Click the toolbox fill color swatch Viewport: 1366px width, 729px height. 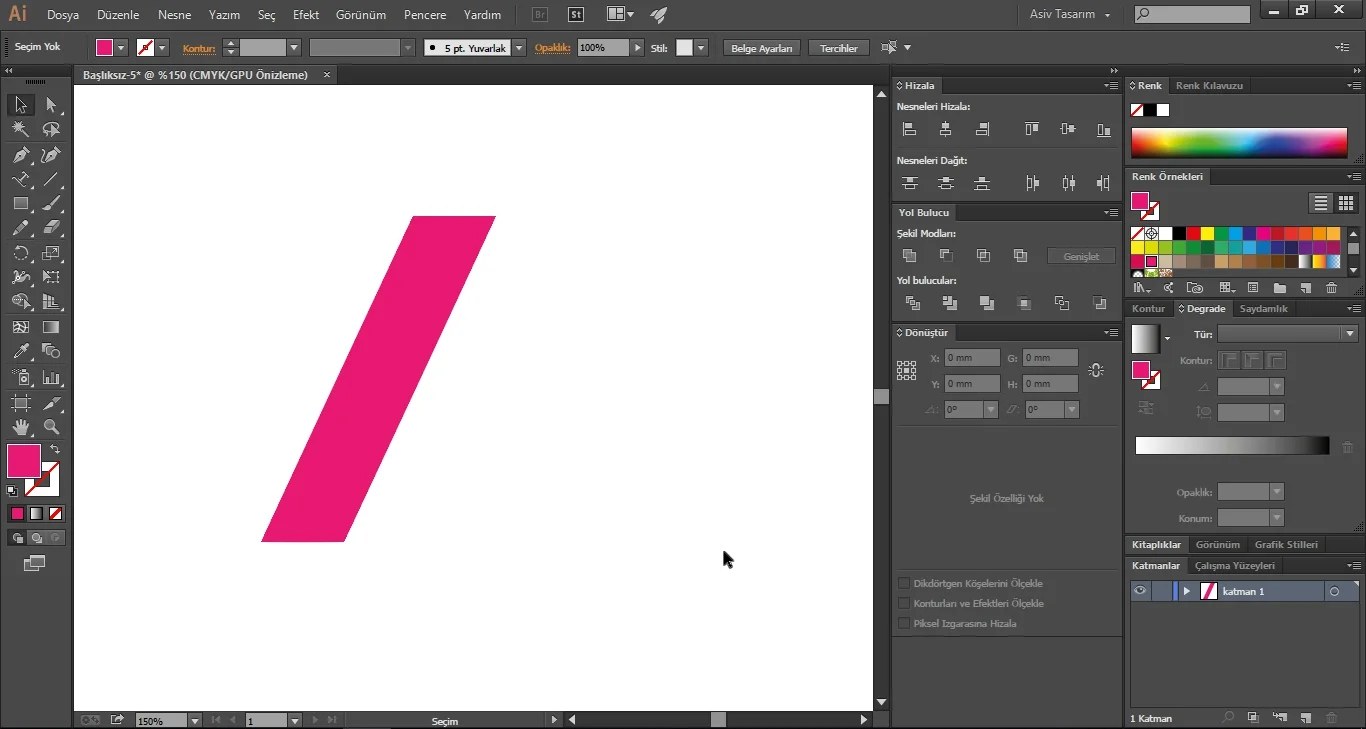point(24,461)
